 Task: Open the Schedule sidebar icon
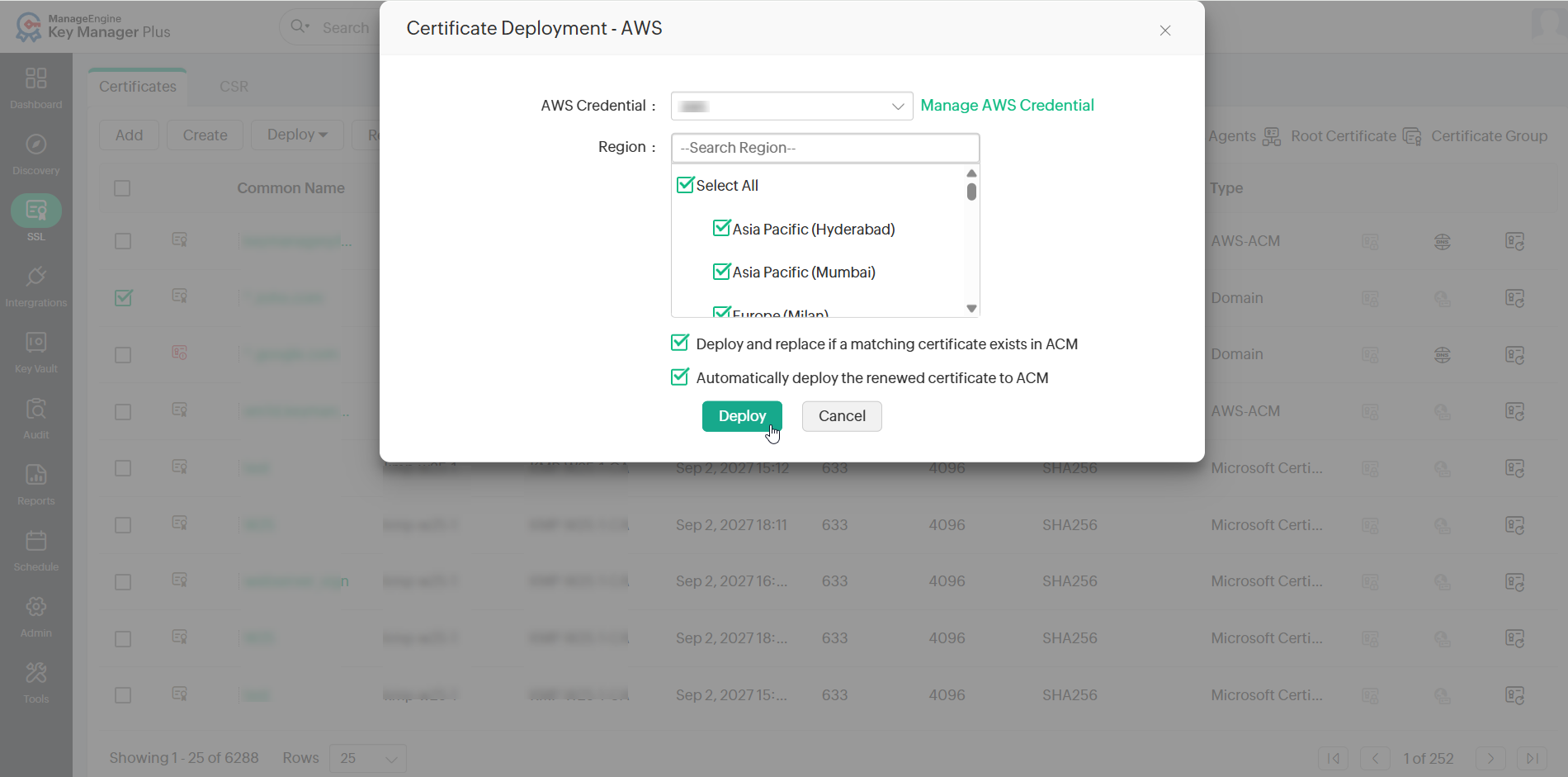coord(35,541)
